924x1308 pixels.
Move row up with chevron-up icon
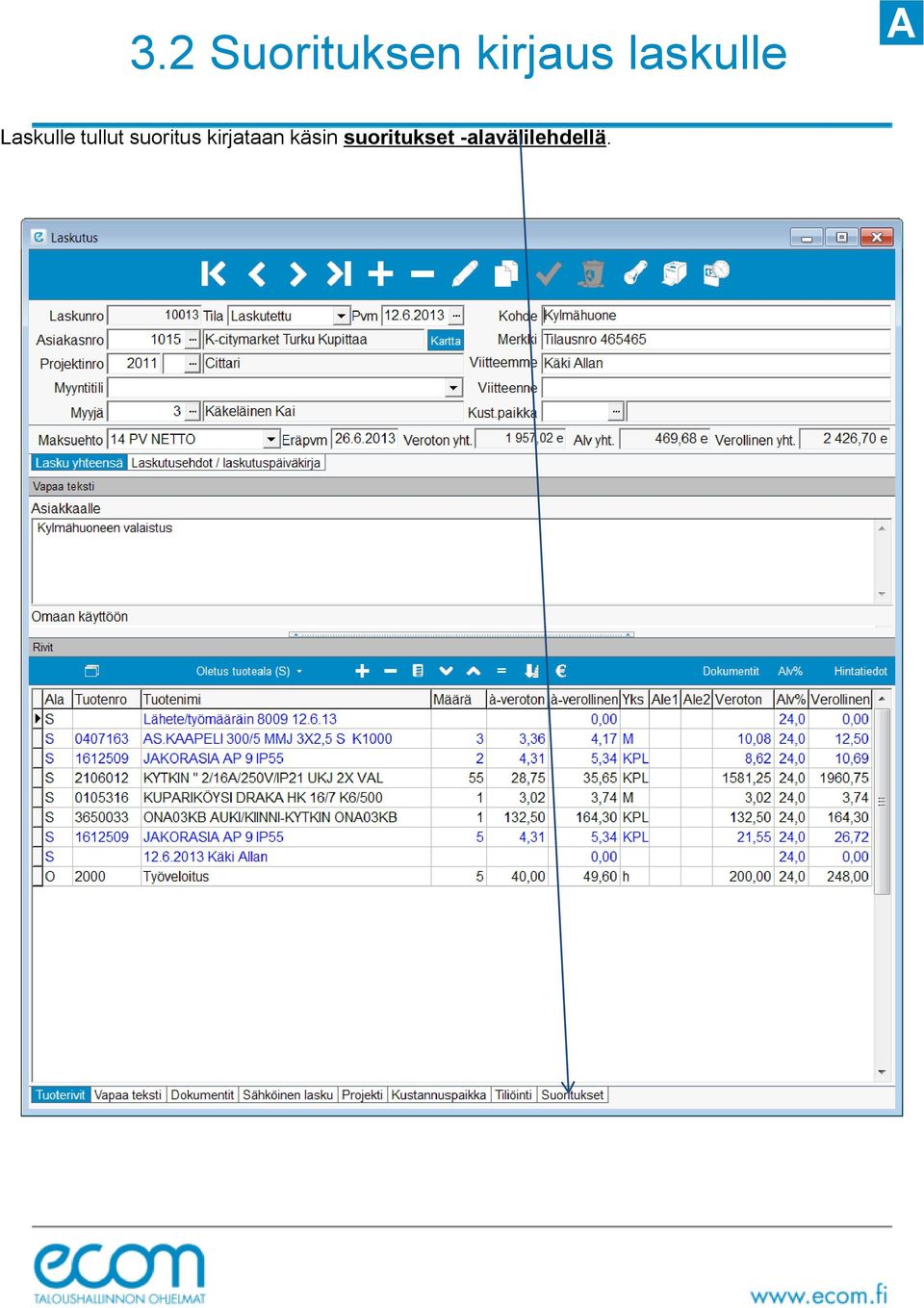(x=474, y=671)
